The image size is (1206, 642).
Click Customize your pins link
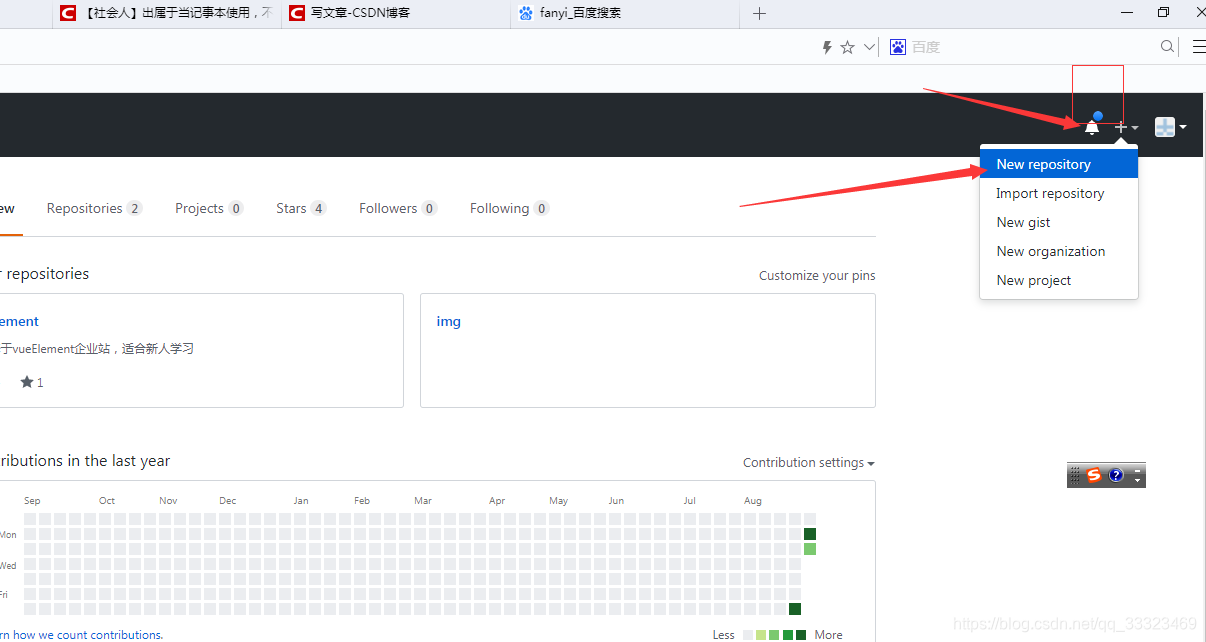tap(817, 275)
